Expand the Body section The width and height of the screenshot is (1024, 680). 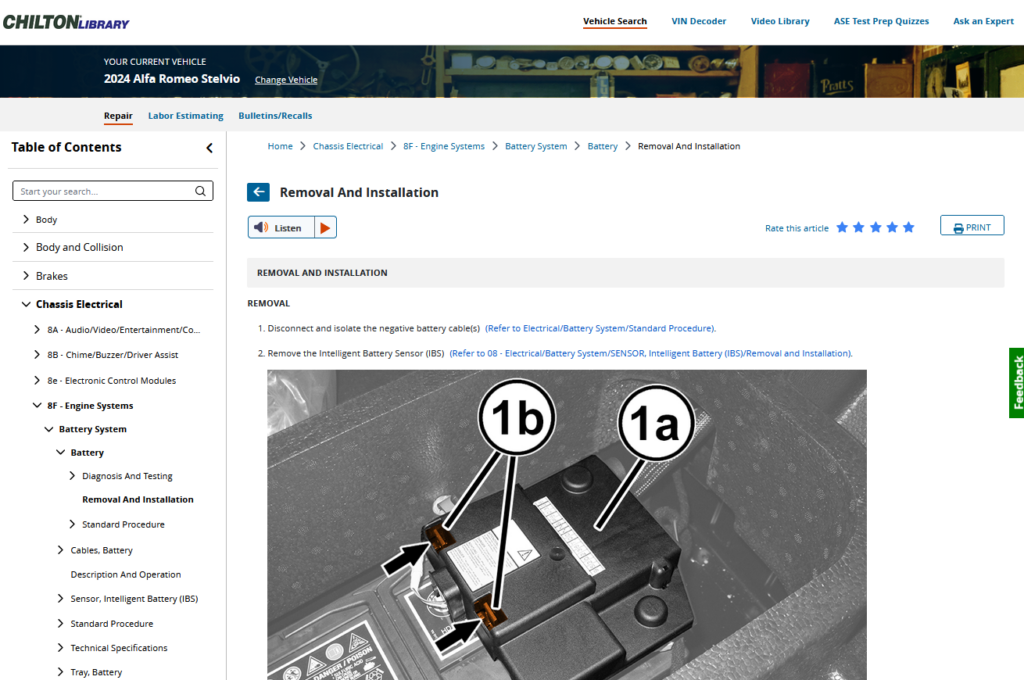point(26,219)
